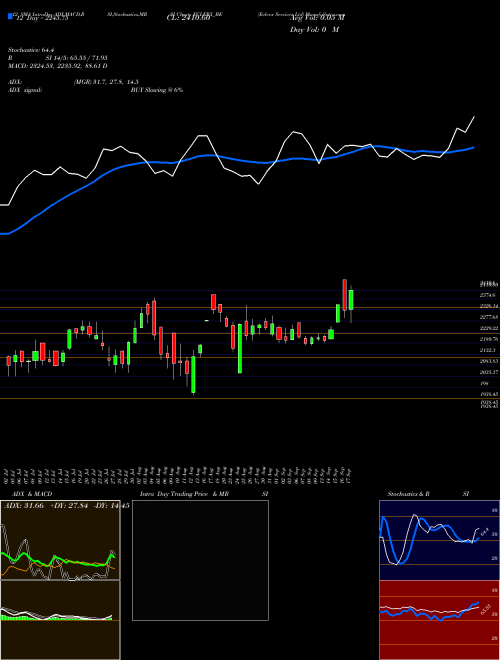Click the tall green candle near chart middle
The width and height of the screenshot is (500, 660).
(240, 348)
